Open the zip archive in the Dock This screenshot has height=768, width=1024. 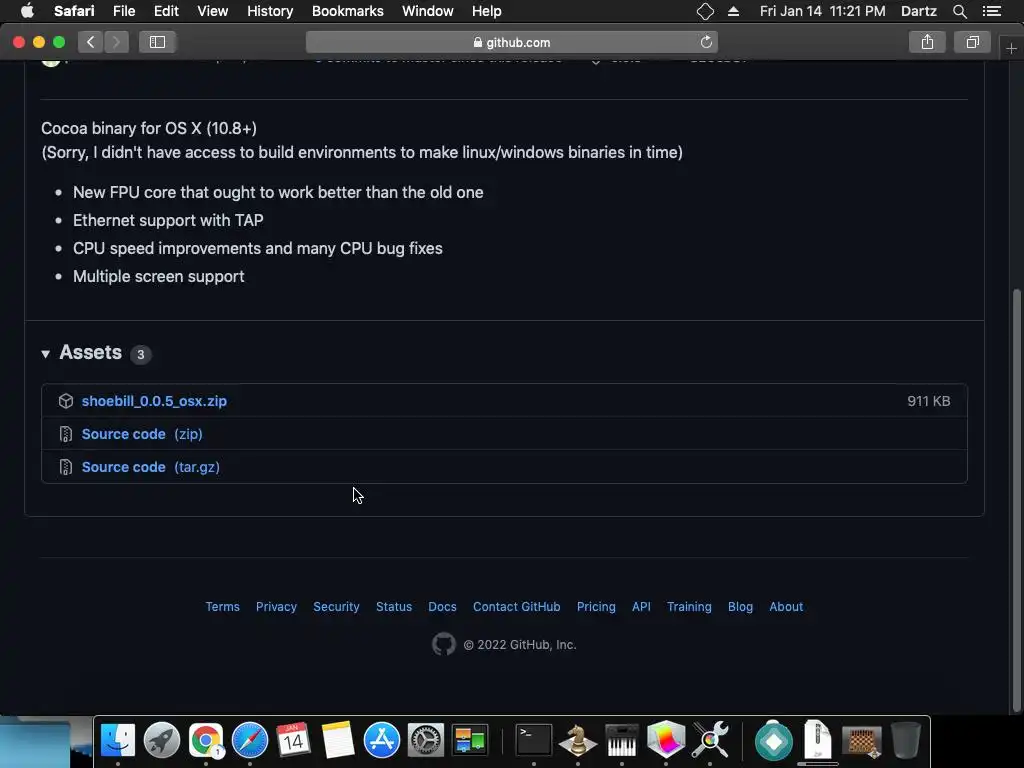coord(818,741)
